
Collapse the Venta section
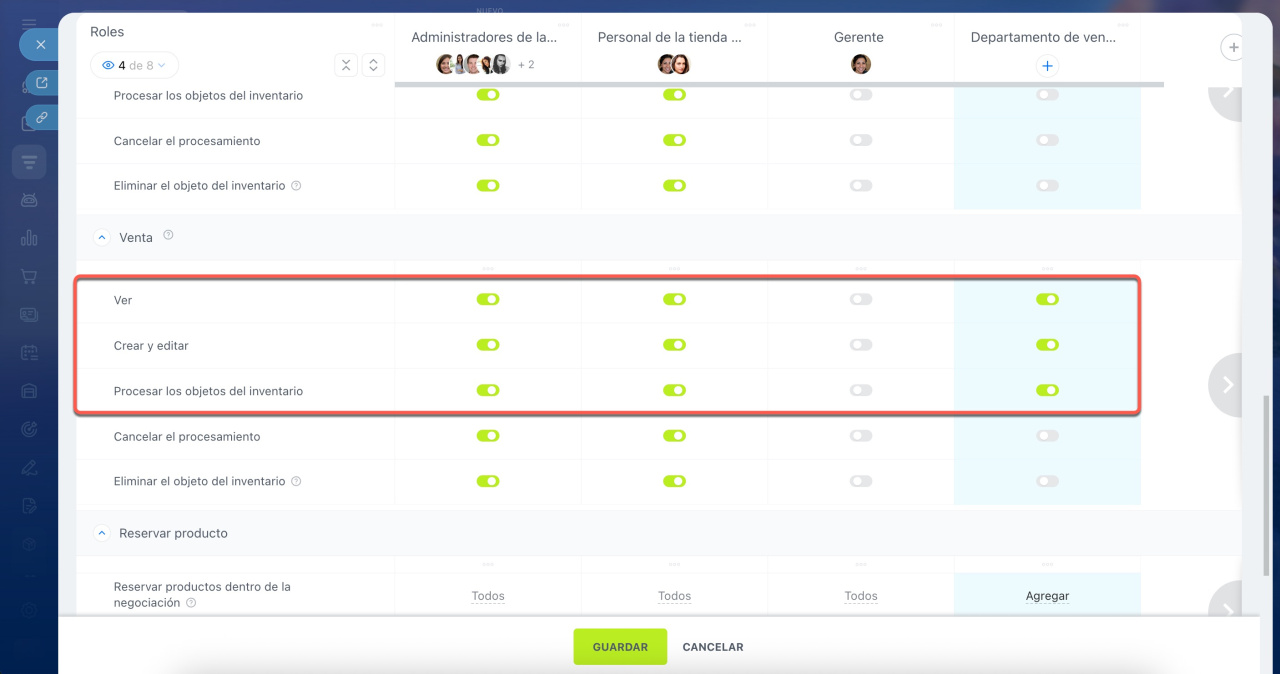click(101, 238)
